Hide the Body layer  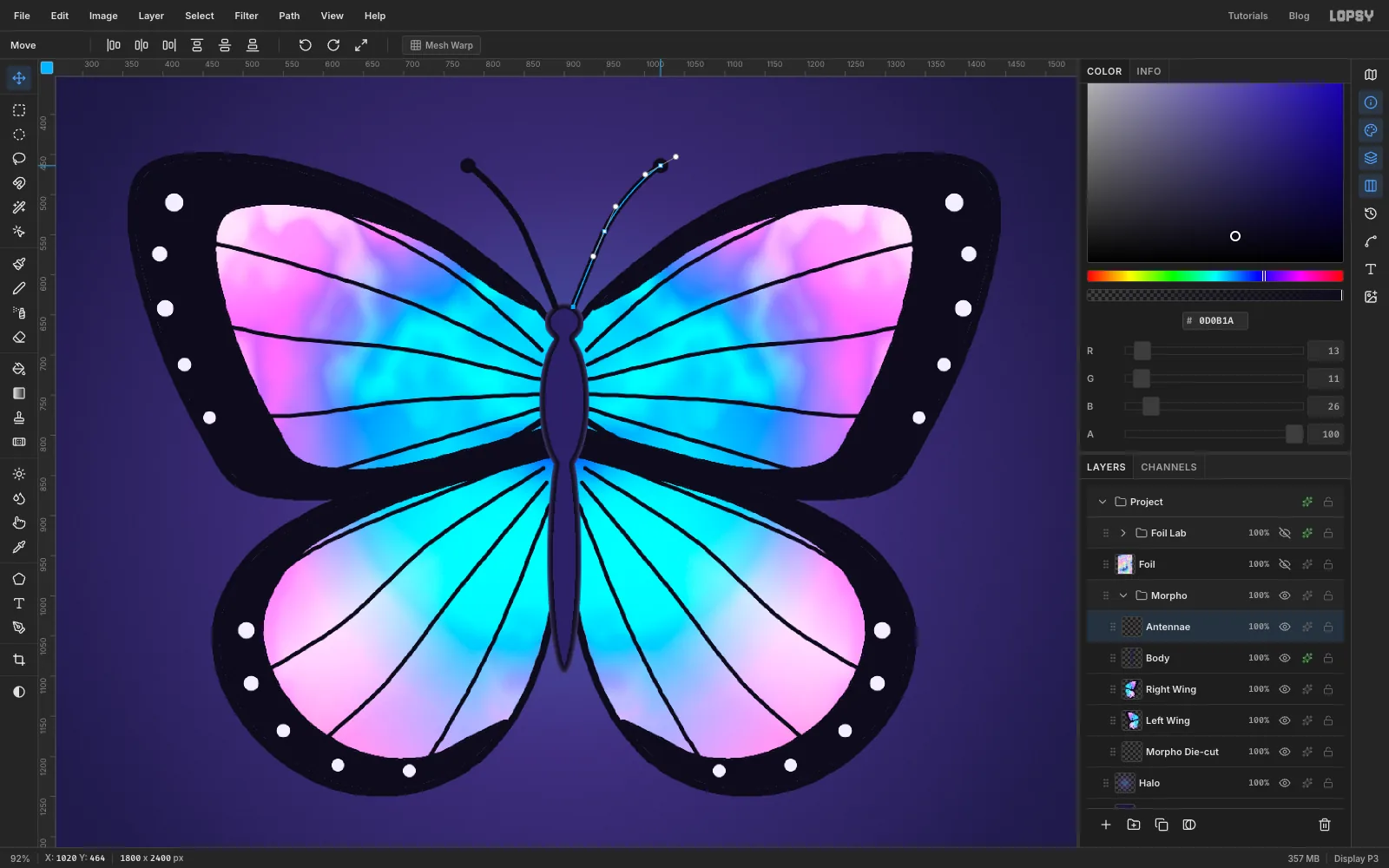(x=1285, y=658)
